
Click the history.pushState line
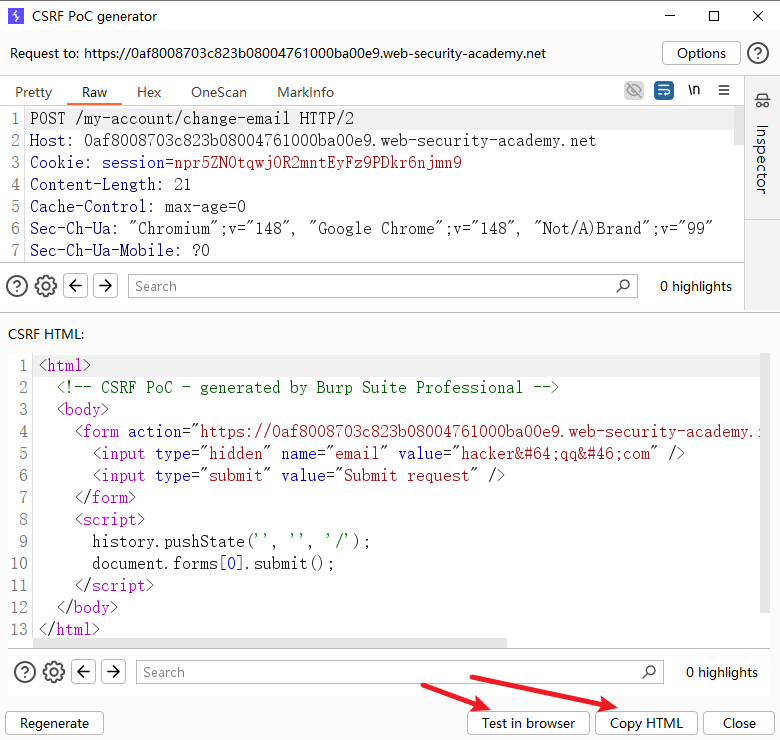click(231, 541)
